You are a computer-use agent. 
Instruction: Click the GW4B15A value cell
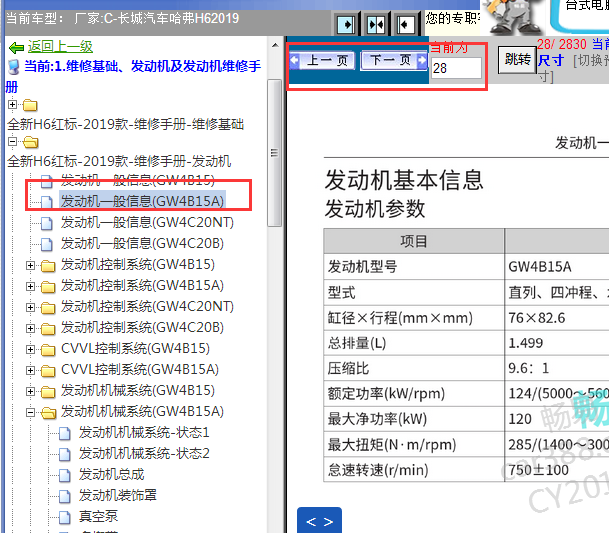(557, 266)
